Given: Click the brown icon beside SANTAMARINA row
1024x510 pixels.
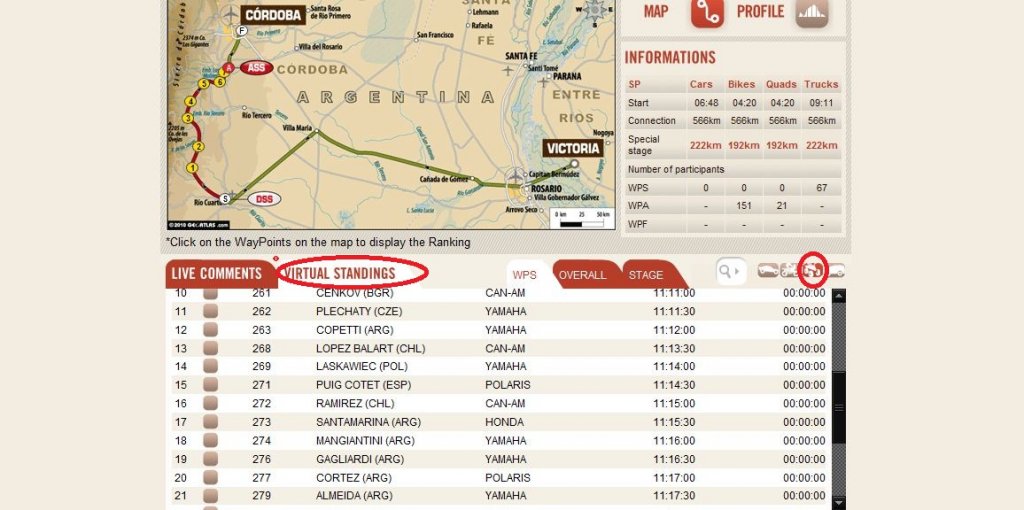Looking at the screenshot, I should coord(210,422).
